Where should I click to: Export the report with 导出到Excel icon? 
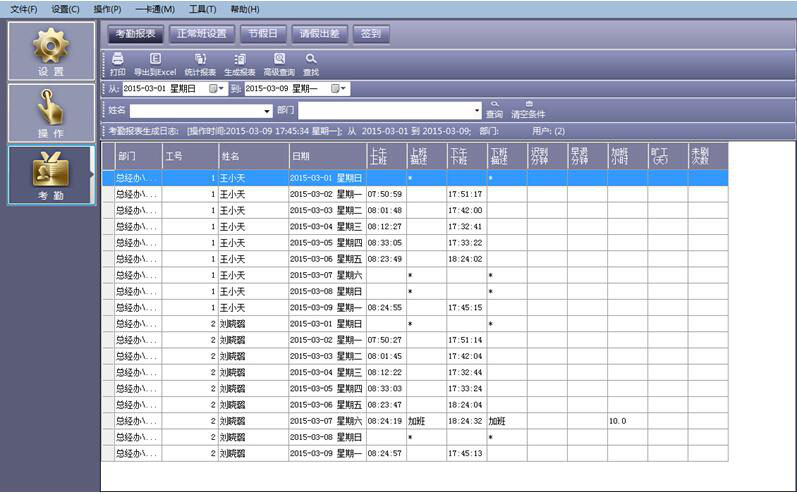click(155, 59)
